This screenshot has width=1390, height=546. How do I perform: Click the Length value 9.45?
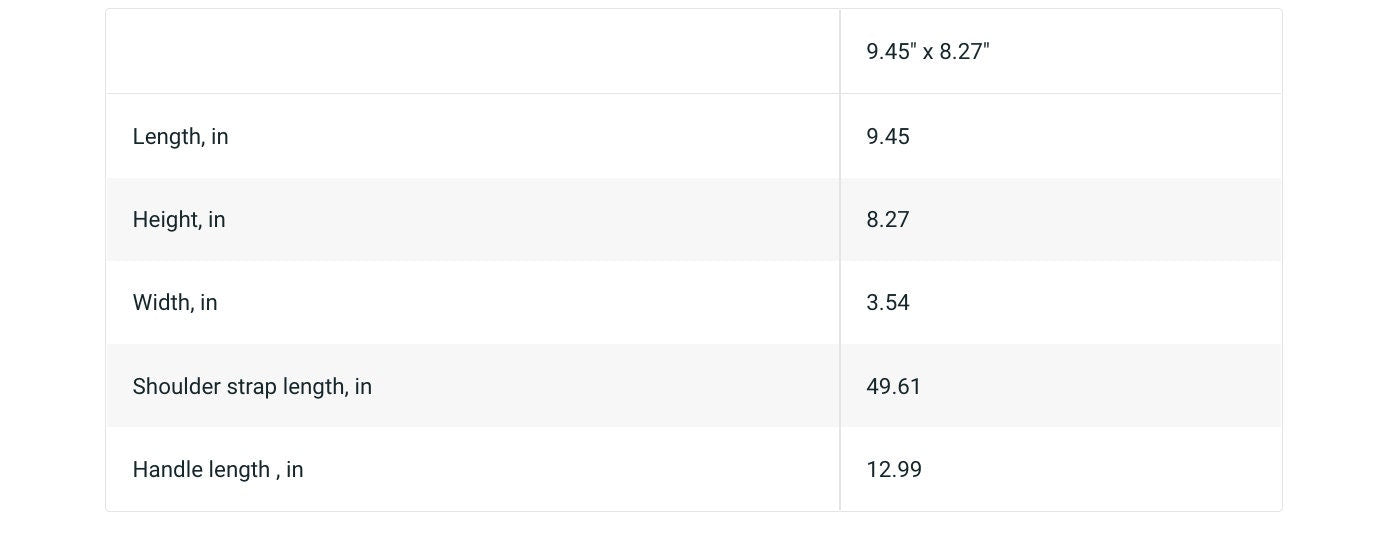pos(888,137)
